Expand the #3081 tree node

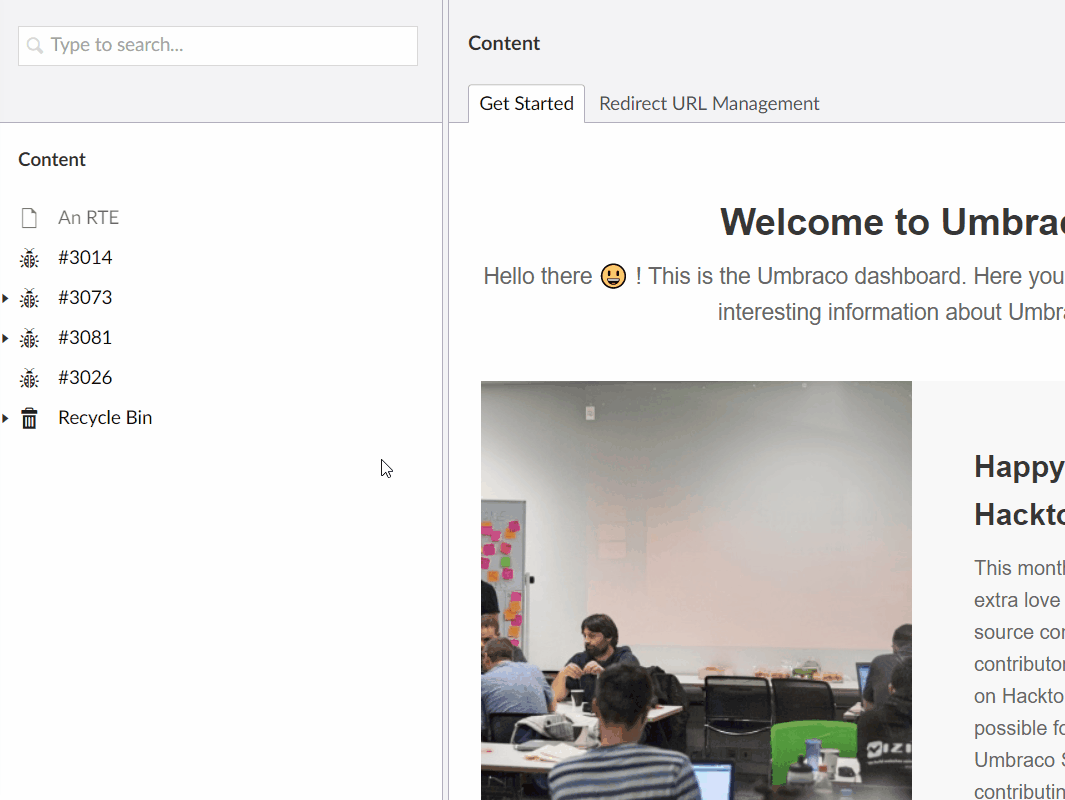click(7, 337)
